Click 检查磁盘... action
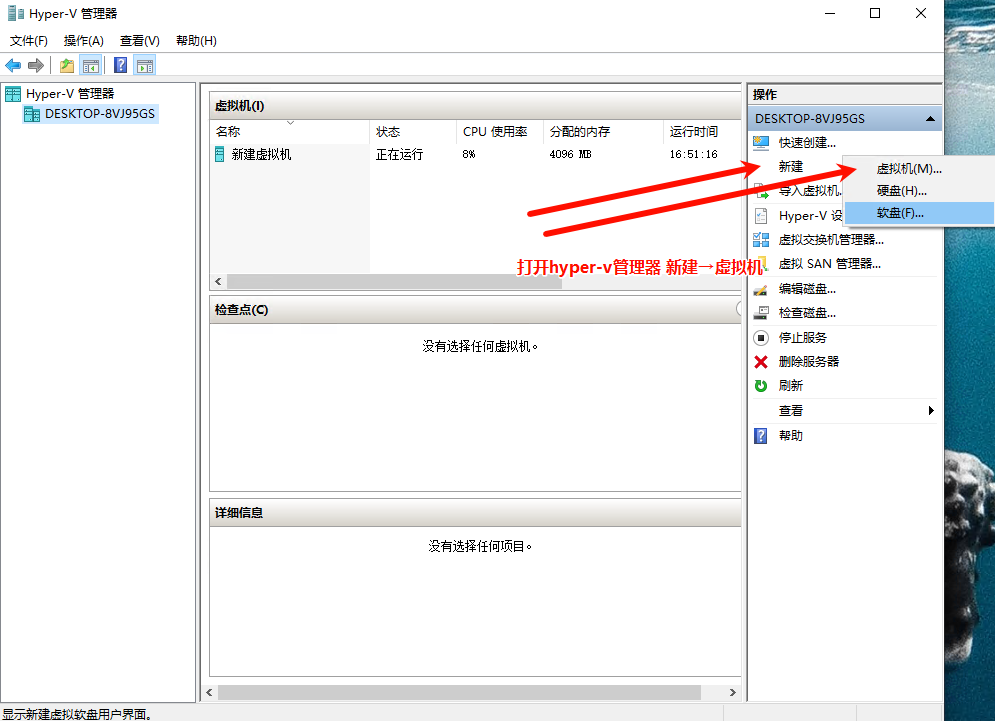The height and width of the screenshot is (721, 995). [x=807, y=313]
